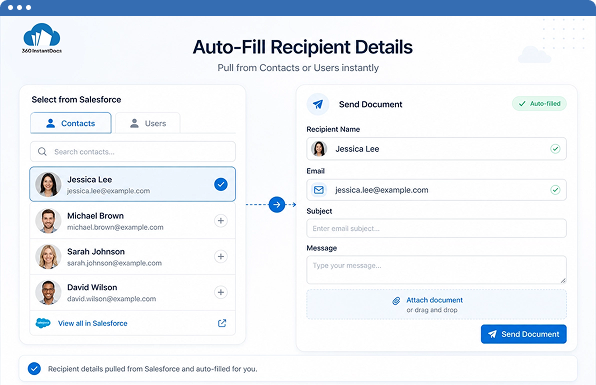Select david.wilson@example.com email text

[112, 299]
